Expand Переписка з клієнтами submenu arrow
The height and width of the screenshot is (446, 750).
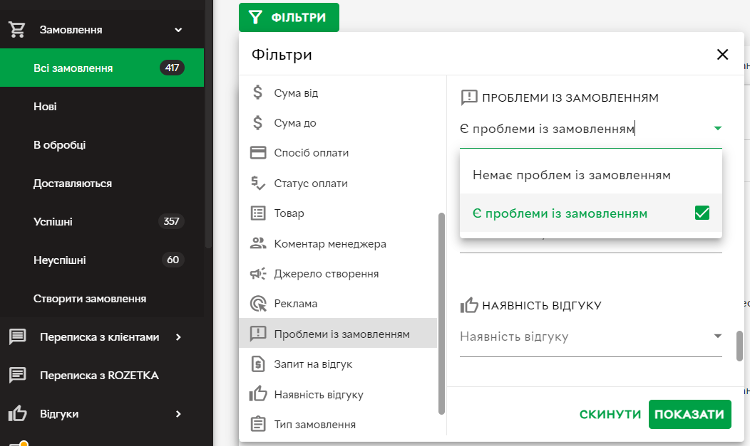point(178,337)
